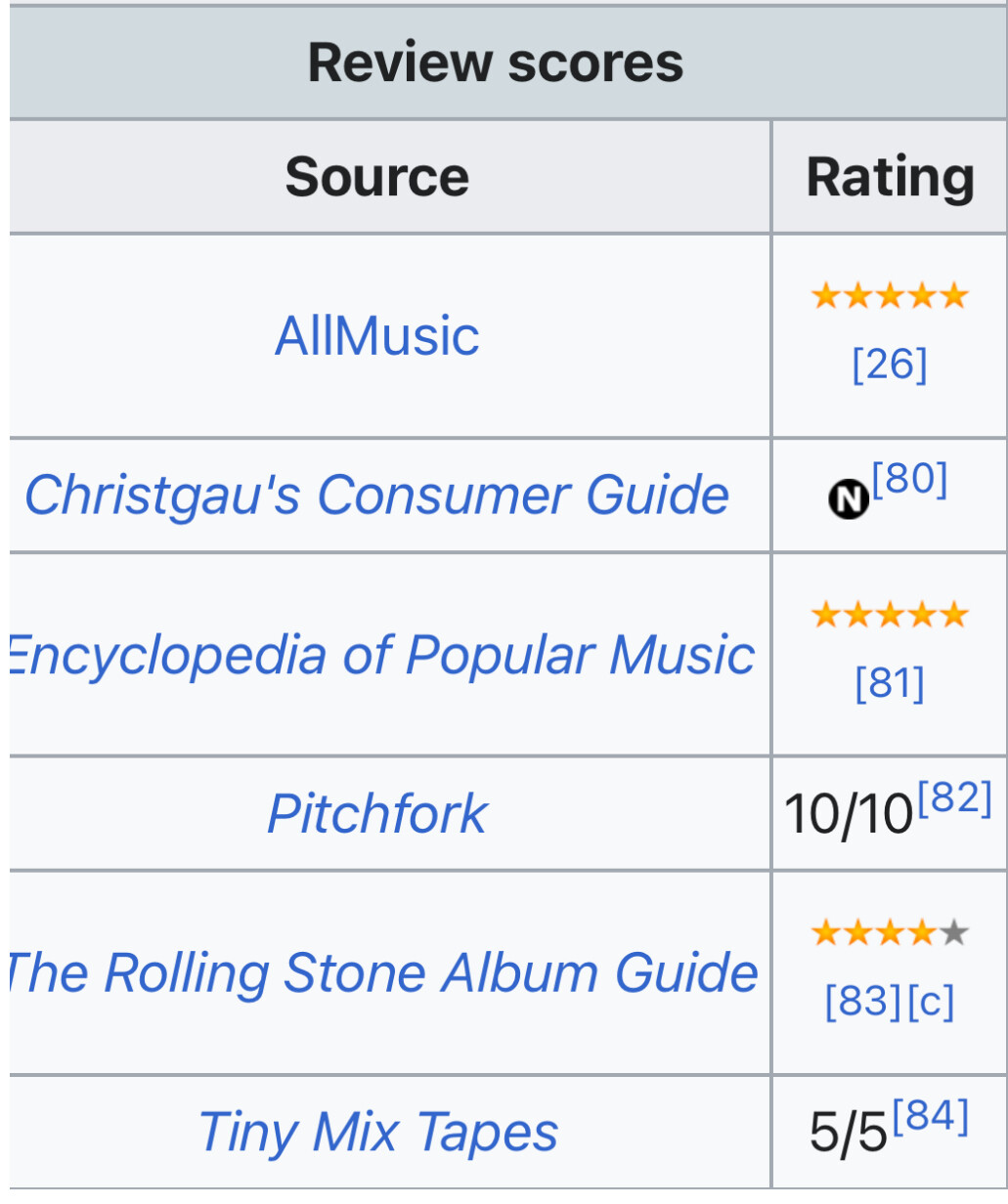
Task: Open The Rolling Stone Album Guide link
Action: pyautogui.click(x=381, y=972)
